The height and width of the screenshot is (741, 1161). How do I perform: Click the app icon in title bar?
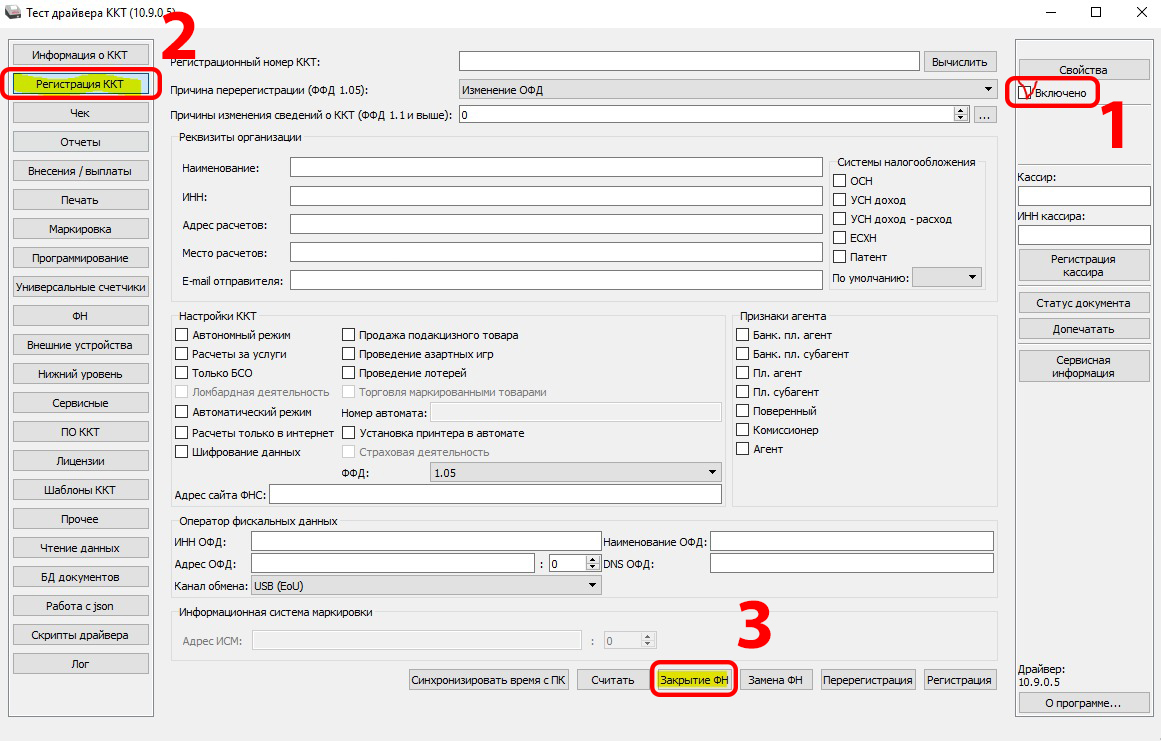pos(13,12)
